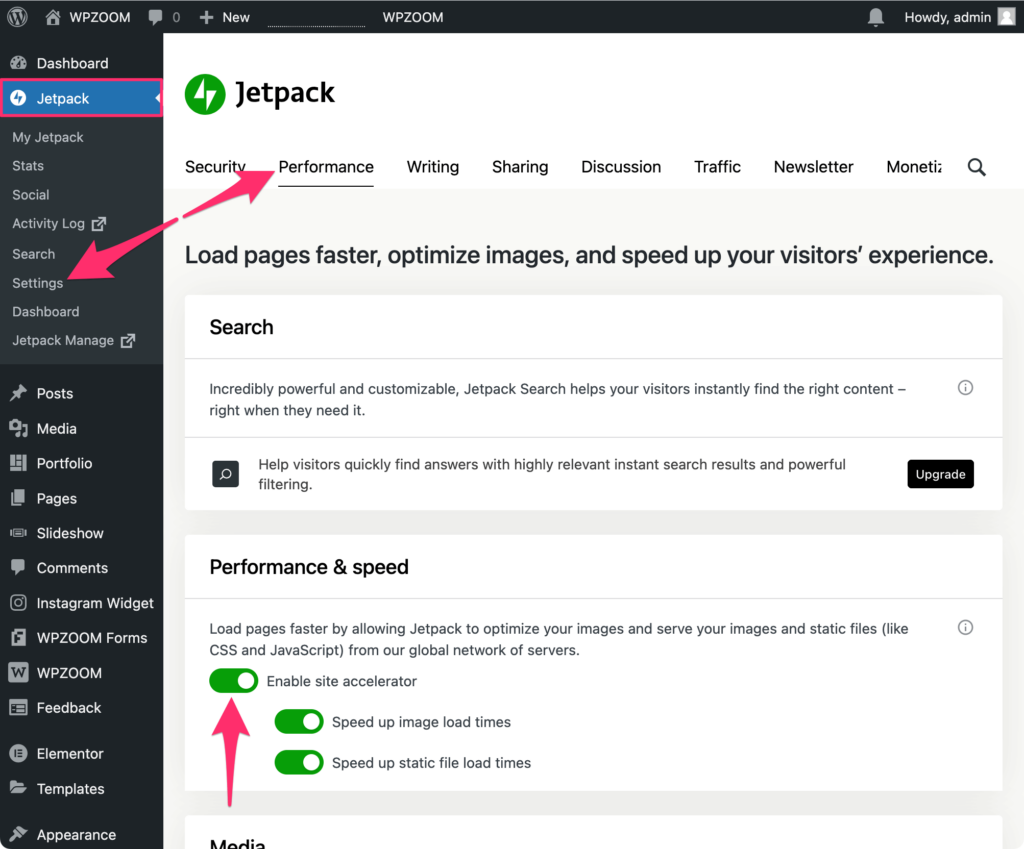Click the Upgrade button for Search
The width and height of the screenshot is (1024, 849).
click(940, 474)
